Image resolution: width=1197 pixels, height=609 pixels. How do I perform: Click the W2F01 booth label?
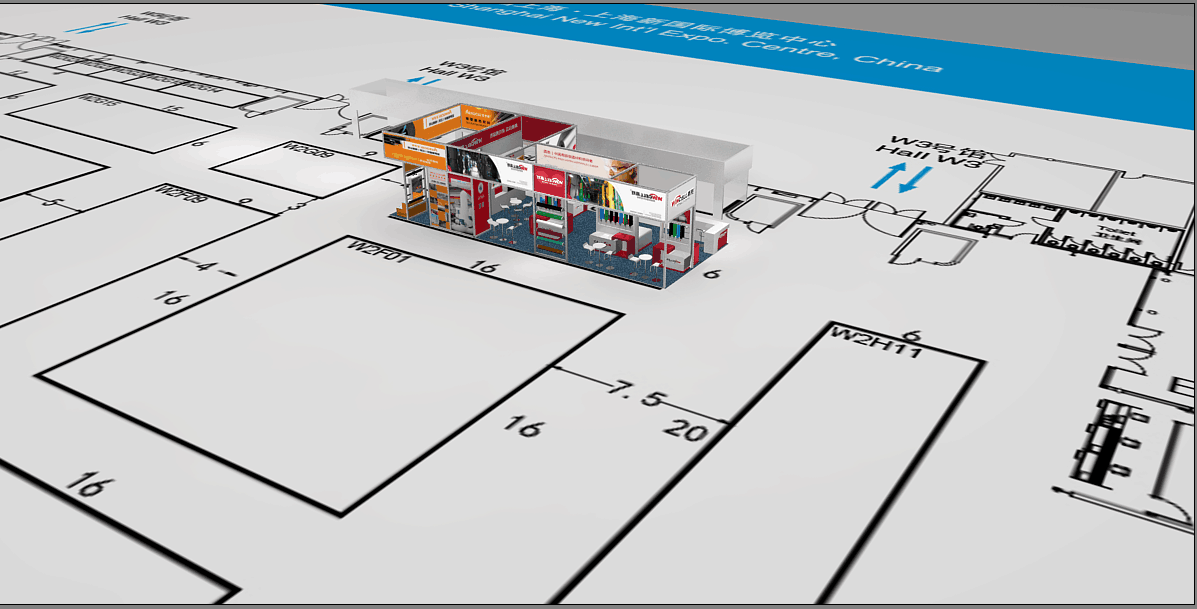pyautogui.click(x=372, y=246)
